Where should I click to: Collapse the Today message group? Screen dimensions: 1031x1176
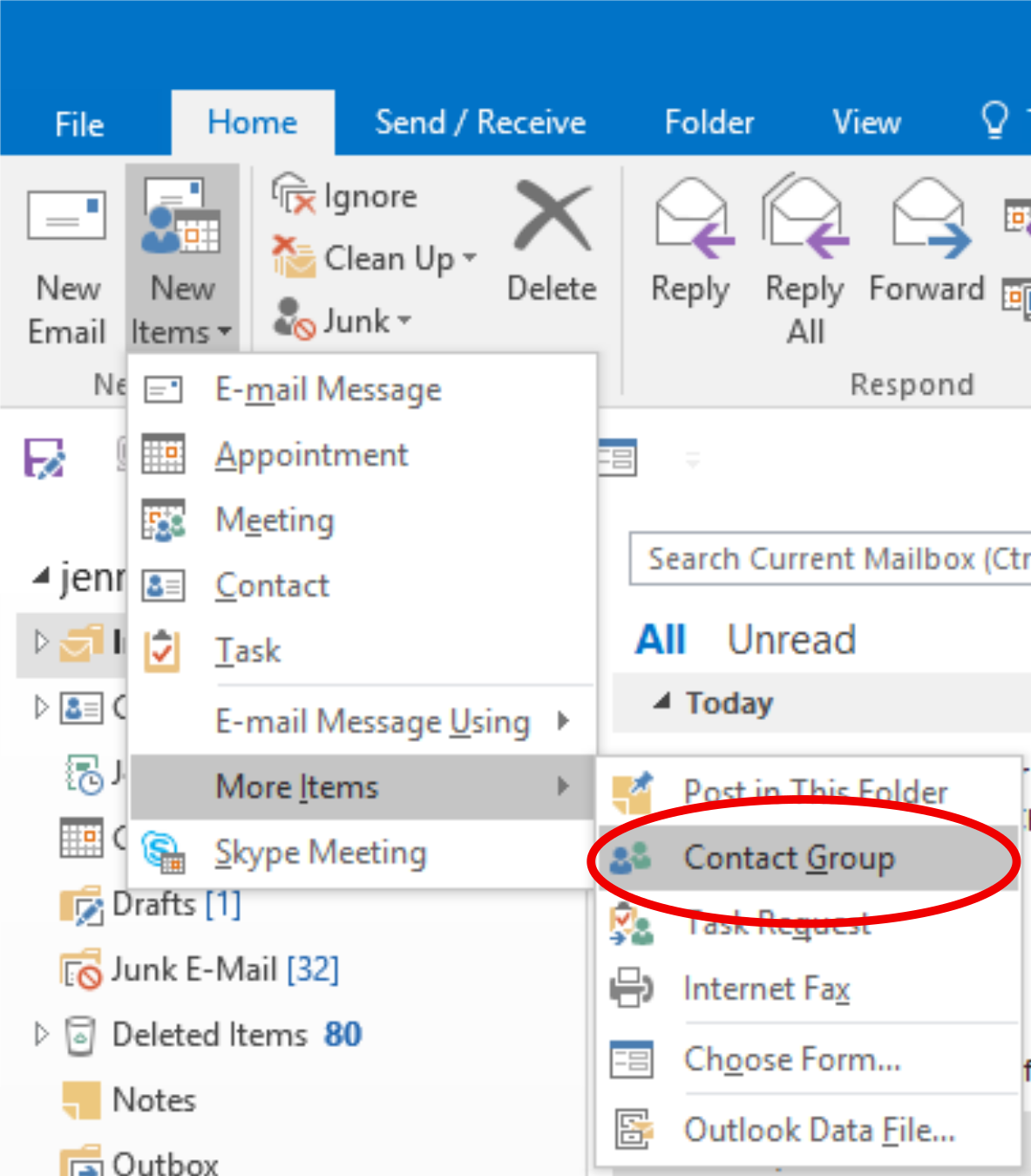tap(662, 702)
